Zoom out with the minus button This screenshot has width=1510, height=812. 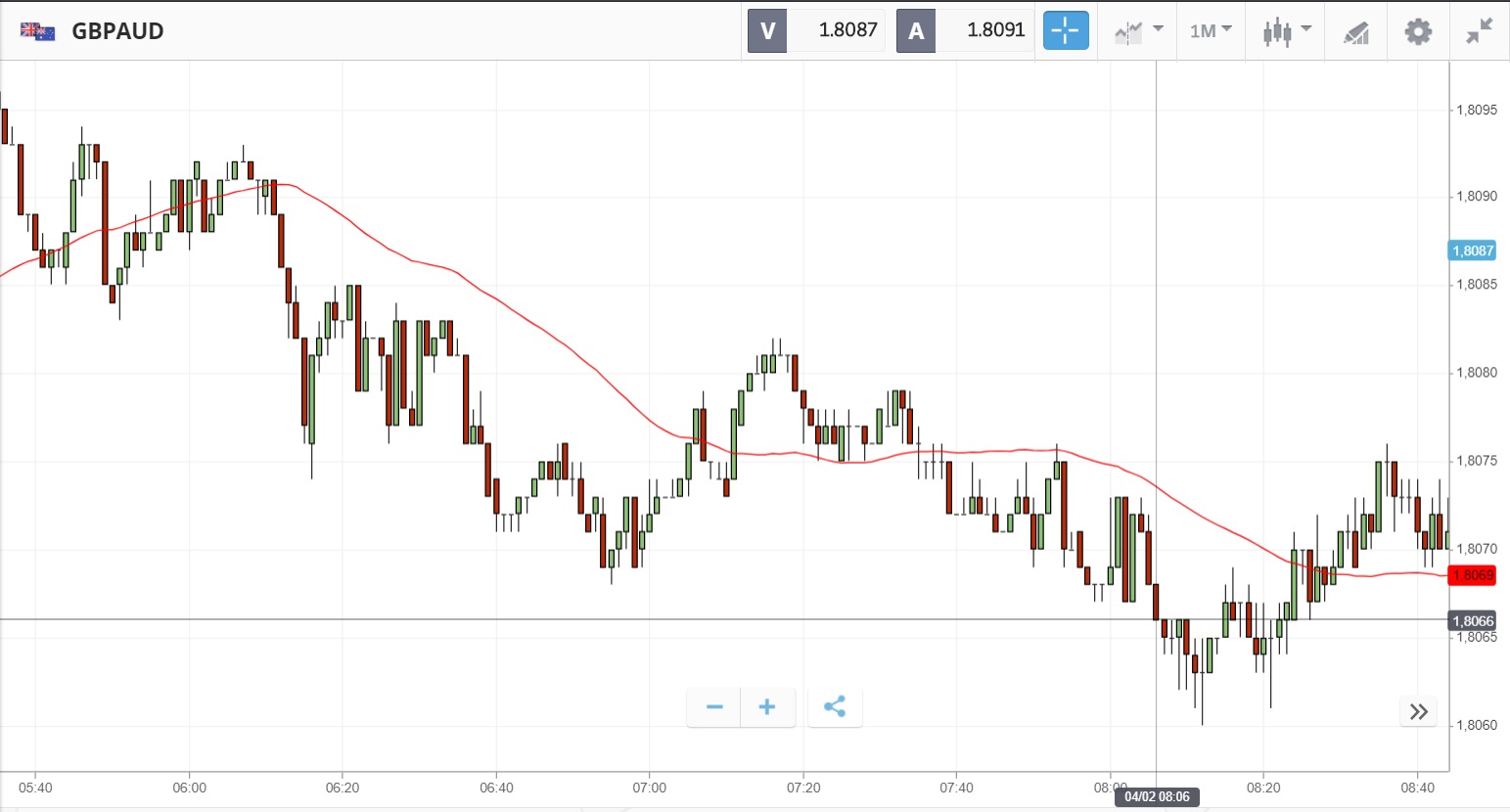coord(714,707)
